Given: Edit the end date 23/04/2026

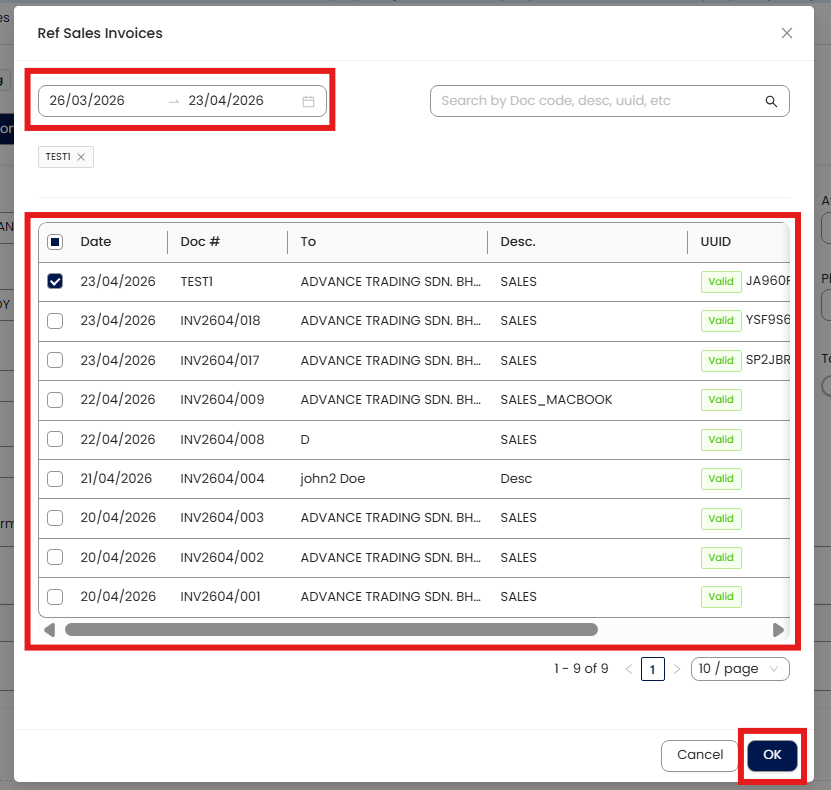Looking at the screenshot, I should coord(227,101).
